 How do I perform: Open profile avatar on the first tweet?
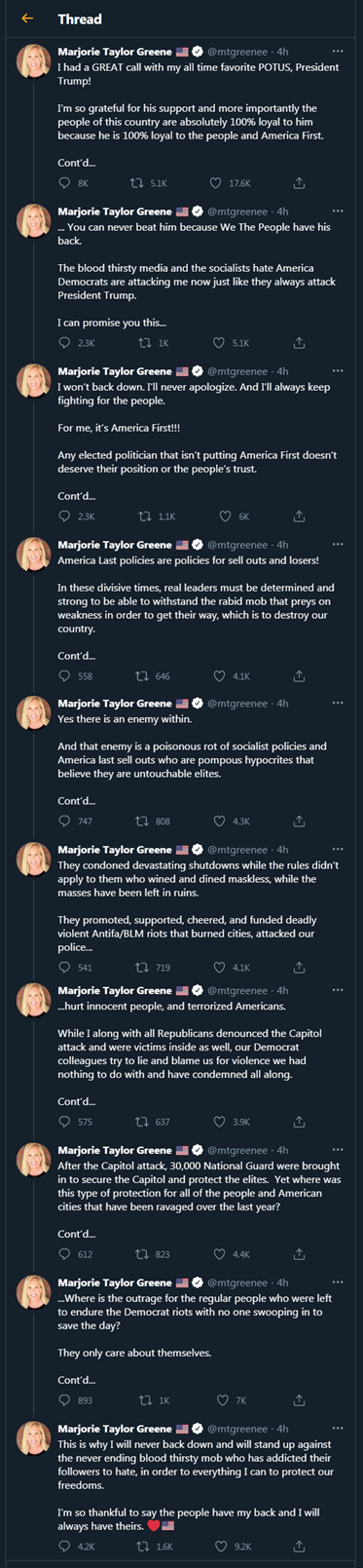[34, 60]
